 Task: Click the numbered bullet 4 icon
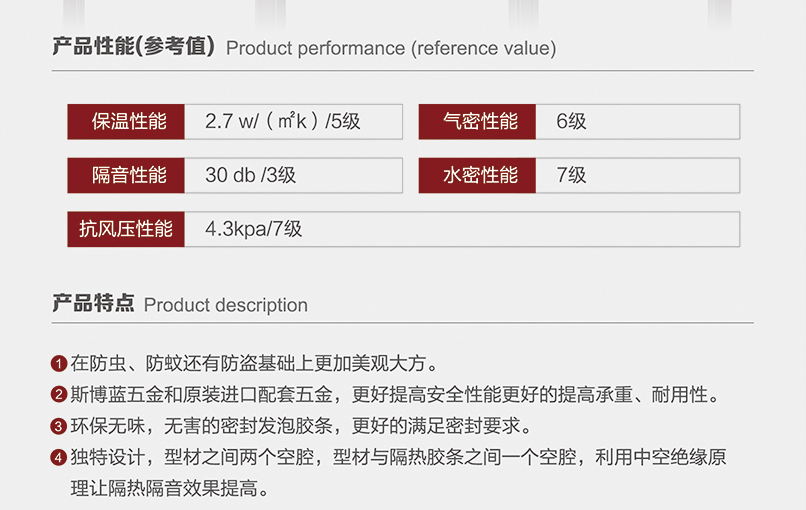[59, 457]
